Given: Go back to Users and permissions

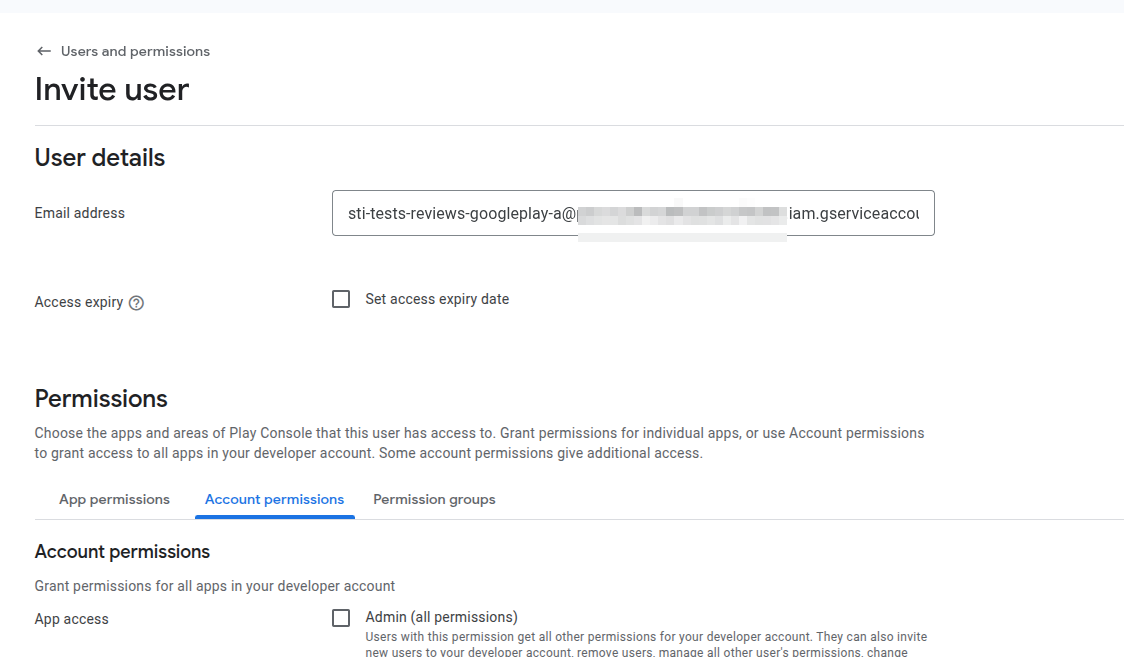Looking at the screenshot, I should [135, 51].
